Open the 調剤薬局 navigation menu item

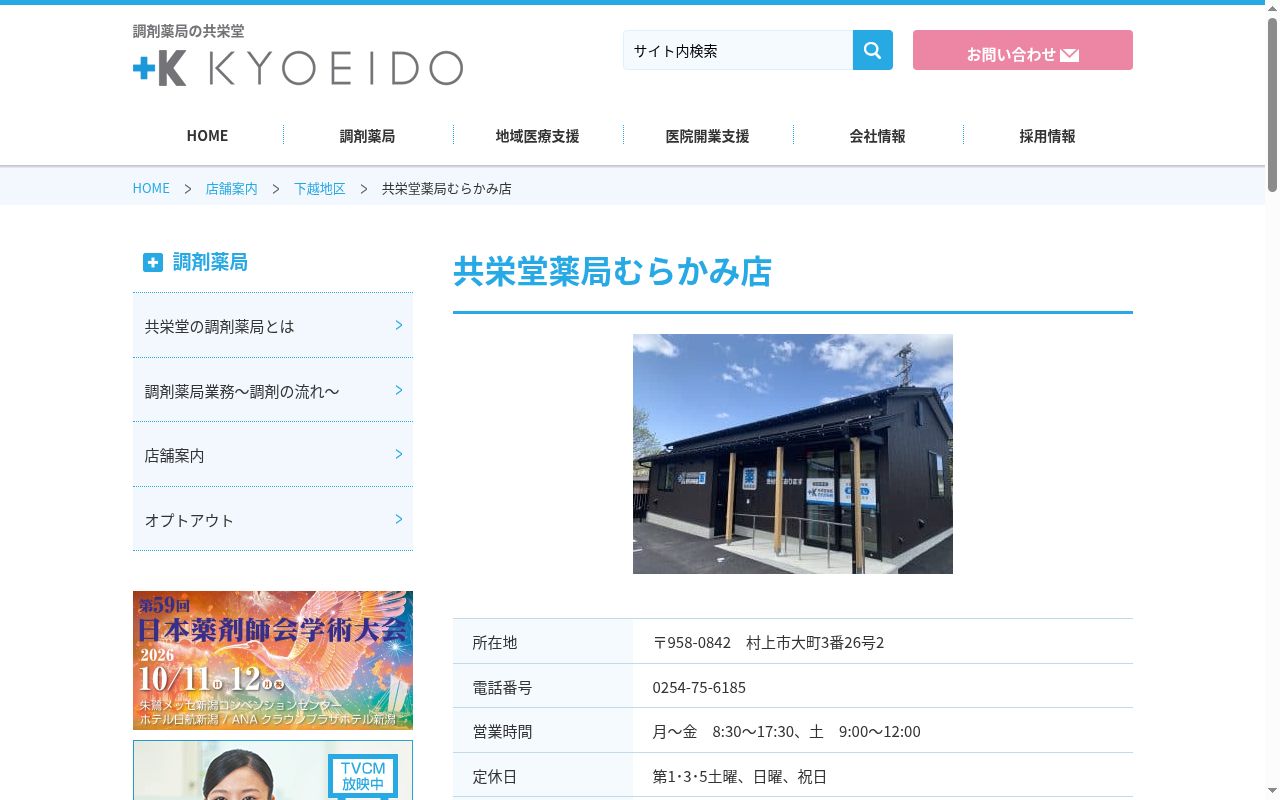[x=367, y=136]
